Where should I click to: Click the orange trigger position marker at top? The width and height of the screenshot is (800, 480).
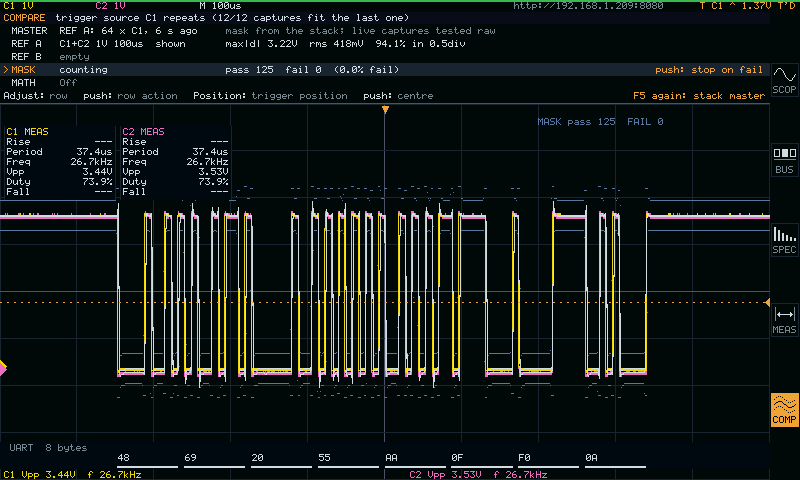click(385, 110)
